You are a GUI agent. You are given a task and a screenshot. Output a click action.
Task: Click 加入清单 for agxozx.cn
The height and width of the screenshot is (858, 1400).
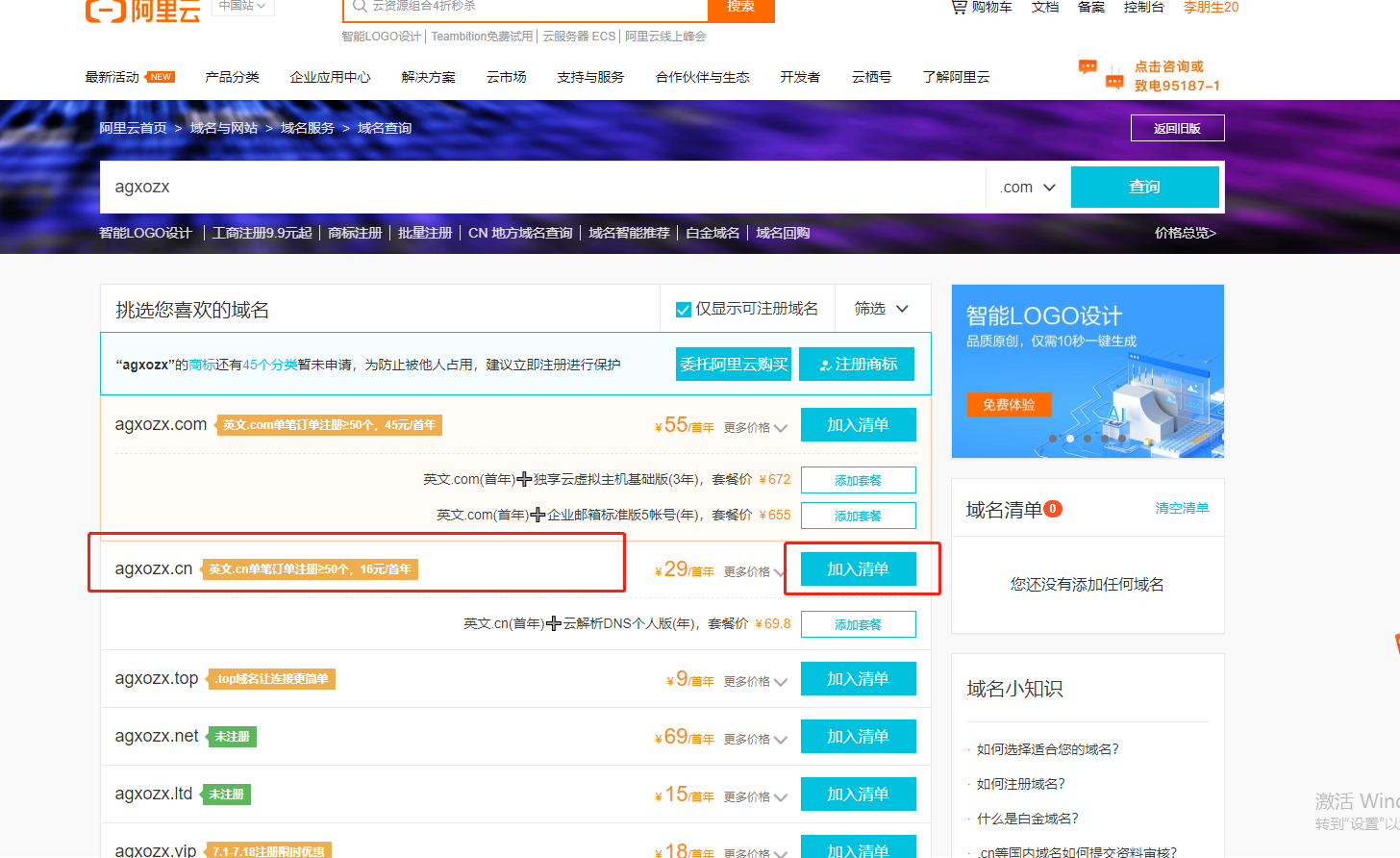pyautogui.click(x=859, y=568)
